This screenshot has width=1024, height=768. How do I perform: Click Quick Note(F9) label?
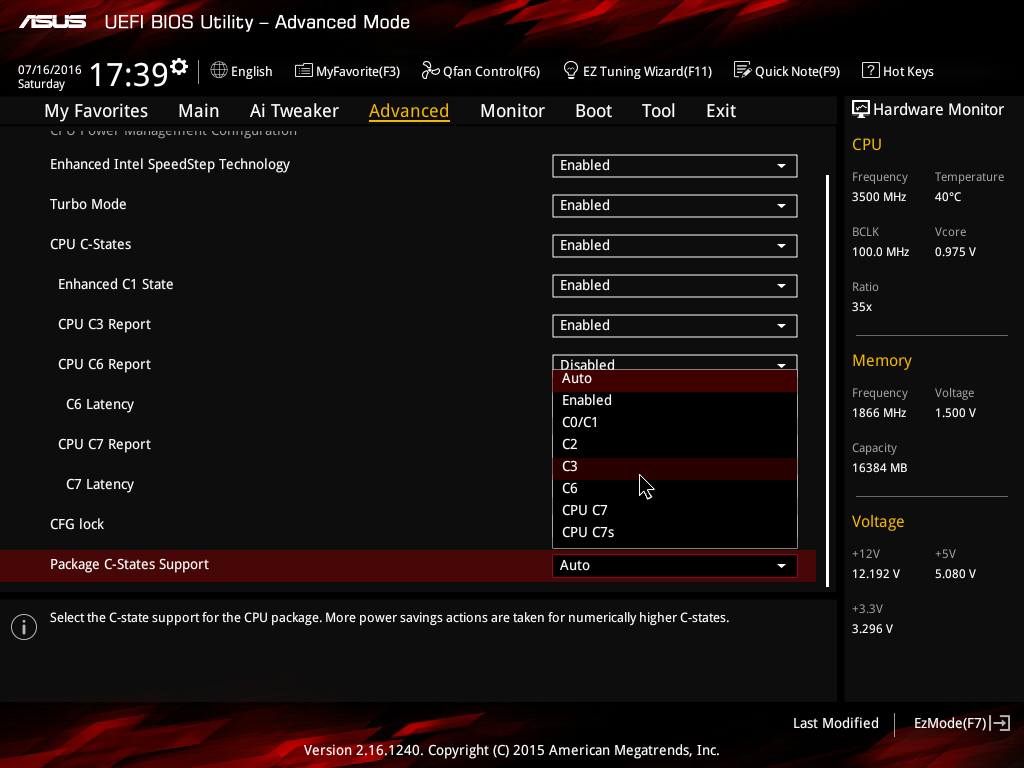point(797,71)
